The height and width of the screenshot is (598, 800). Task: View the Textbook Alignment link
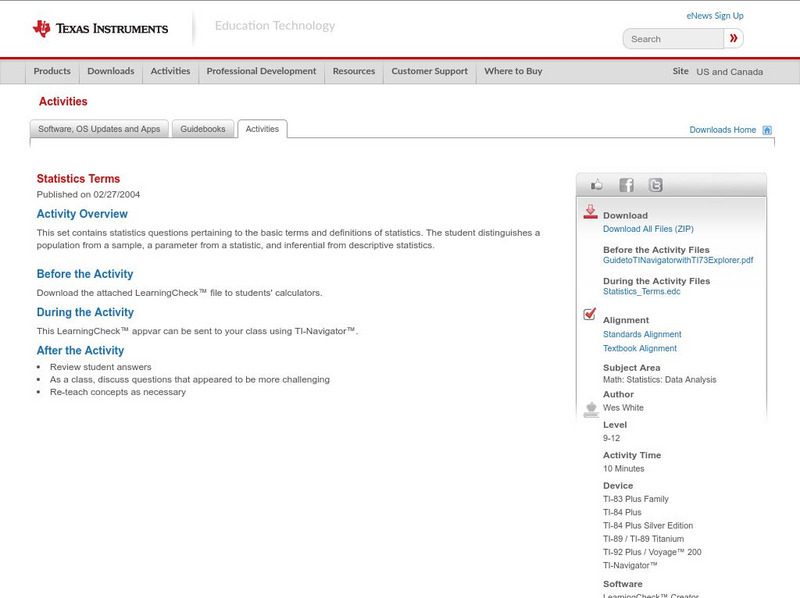638,347
